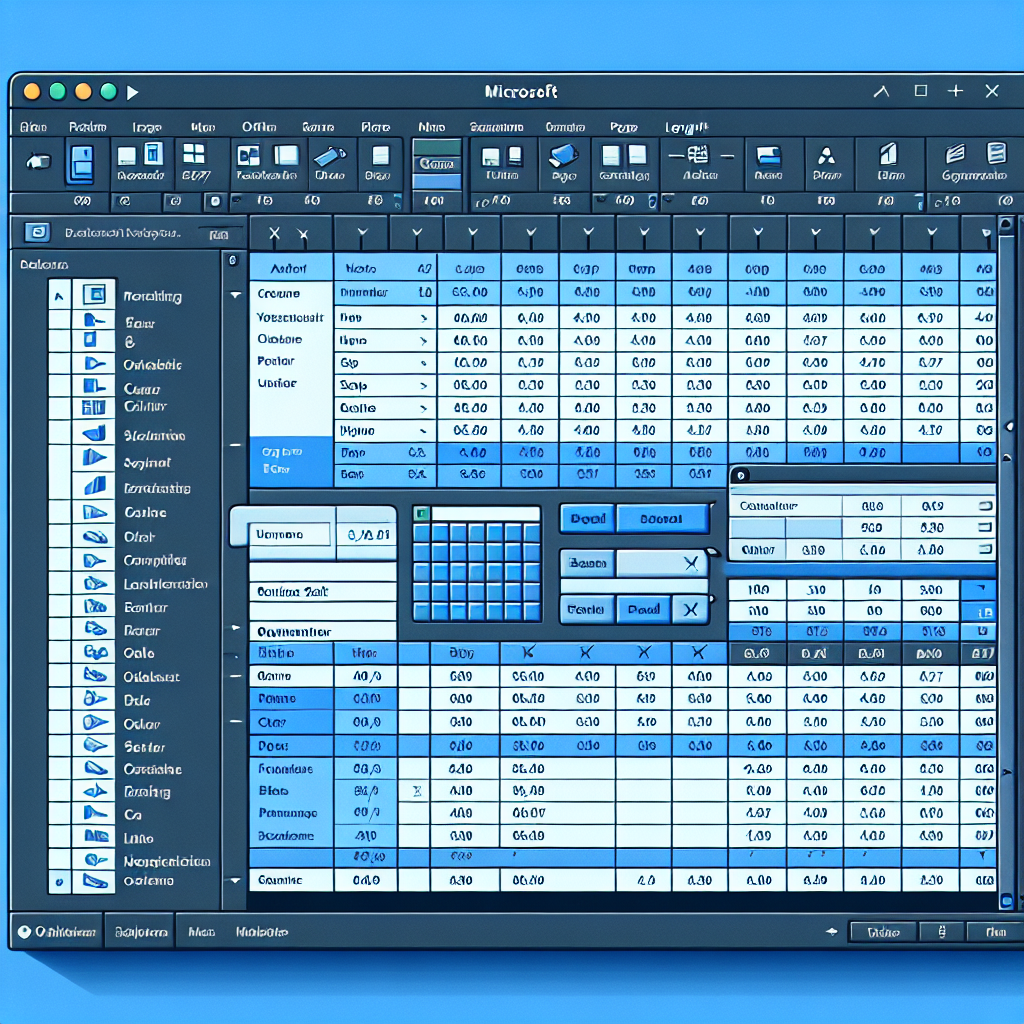Open the Office menu in the menu bar
This screenshot has width=1024, height=1024.
pyautogui.click(x=258, y=127)
